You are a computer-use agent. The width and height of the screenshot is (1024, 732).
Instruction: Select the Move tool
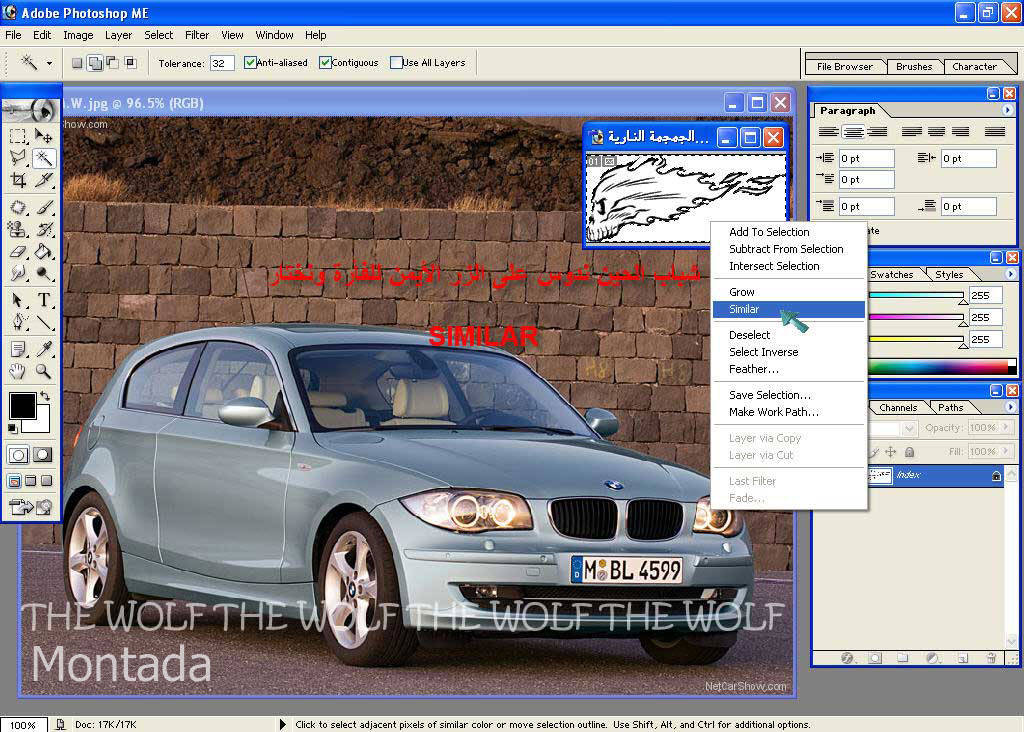pos(43,136)
